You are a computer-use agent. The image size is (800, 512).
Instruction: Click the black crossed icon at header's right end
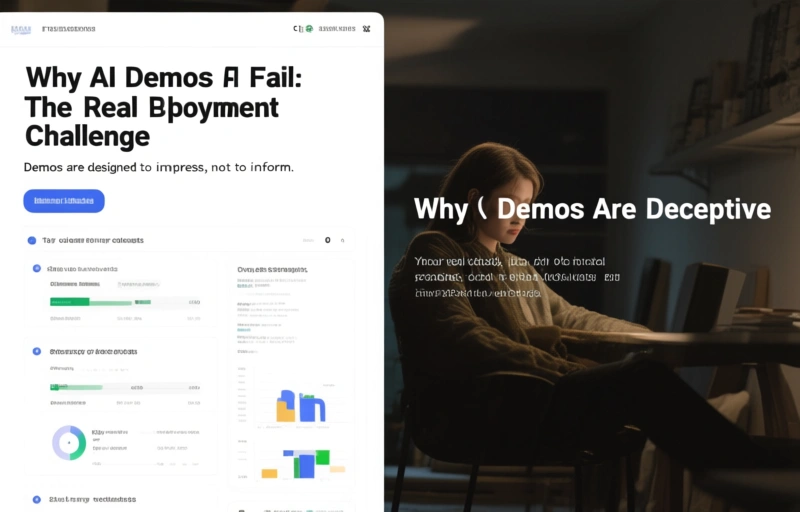click(x=366, y=29)
